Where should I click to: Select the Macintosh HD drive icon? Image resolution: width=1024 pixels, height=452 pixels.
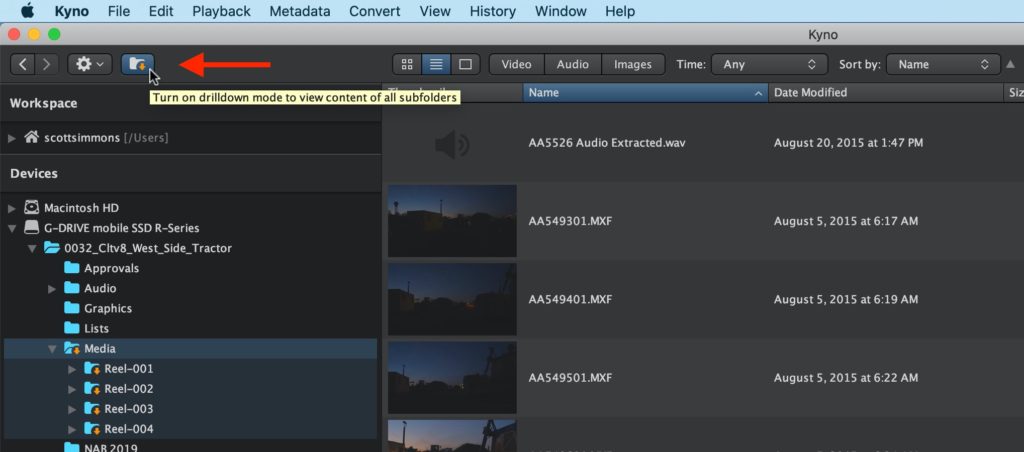pyautogui.click(x=31, y=208)
